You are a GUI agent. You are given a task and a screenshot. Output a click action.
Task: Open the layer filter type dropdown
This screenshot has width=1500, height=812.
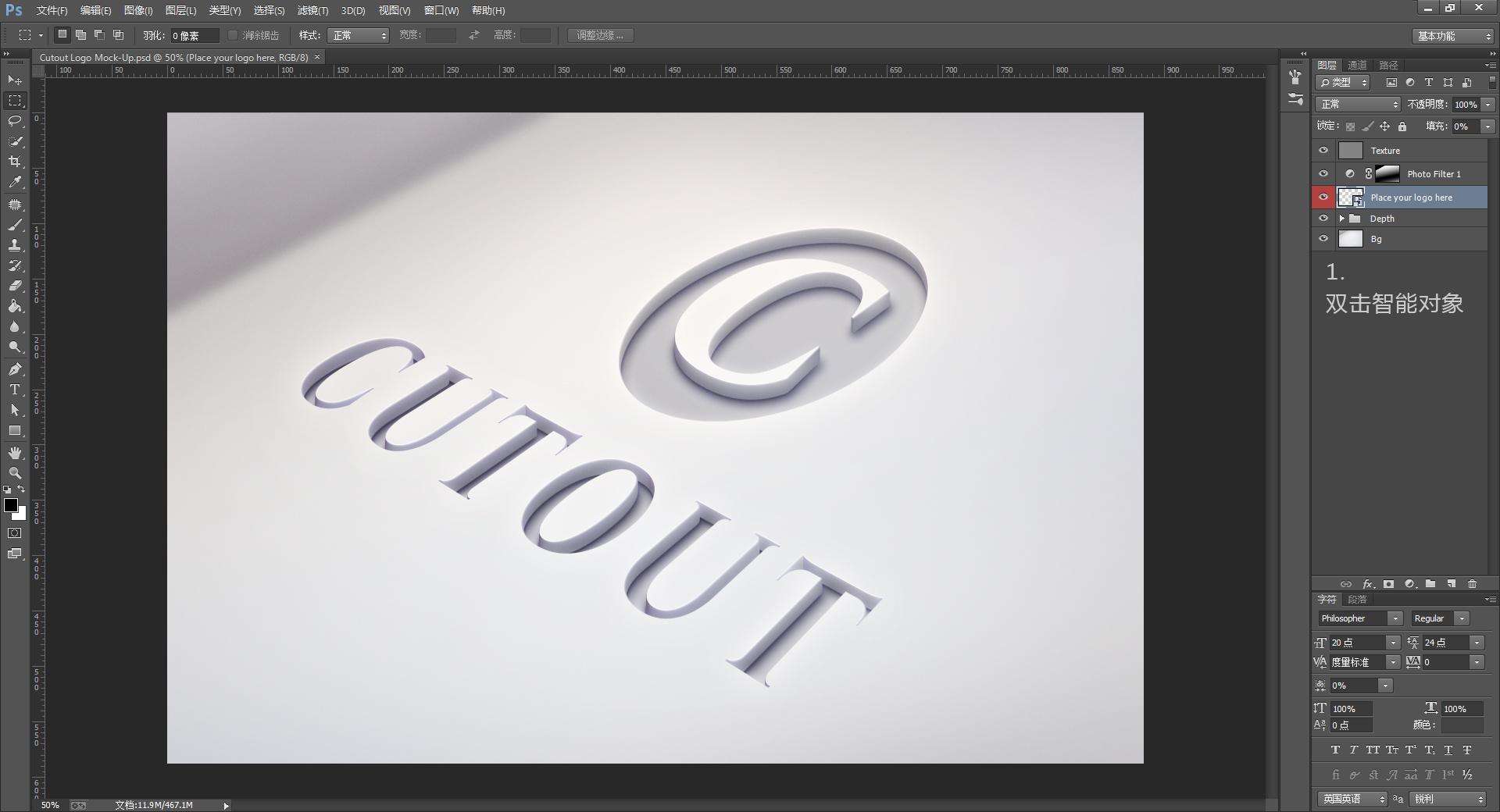coord(1343,82)
